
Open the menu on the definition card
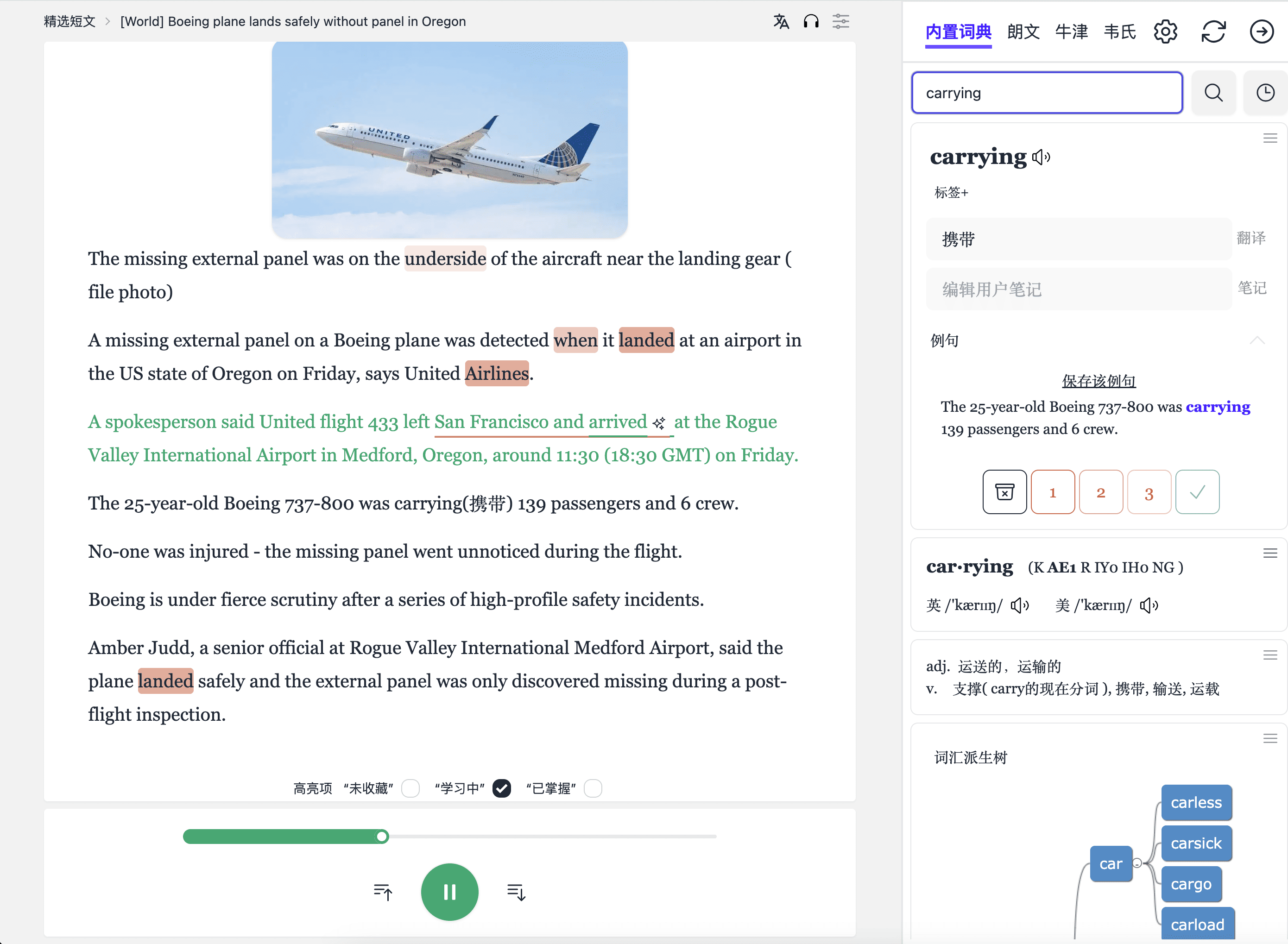(1270, 655)
